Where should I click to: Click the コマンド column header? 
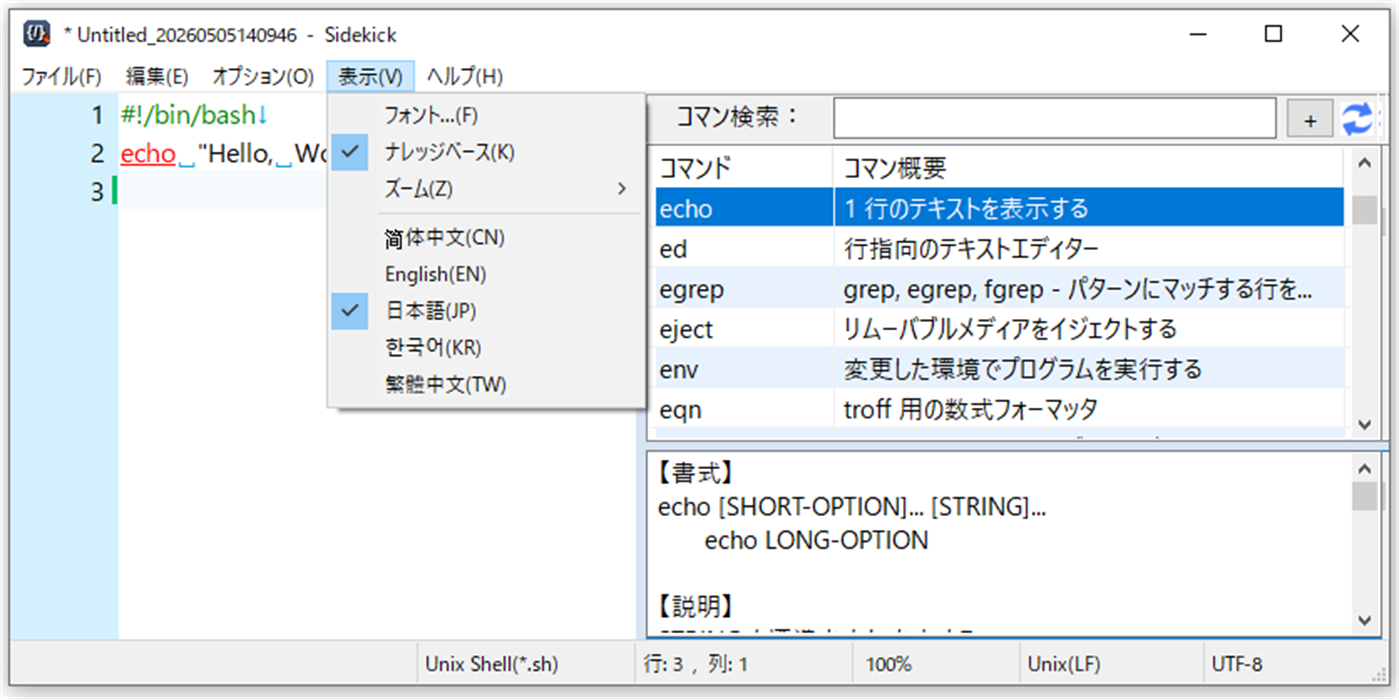coord(742,168)
